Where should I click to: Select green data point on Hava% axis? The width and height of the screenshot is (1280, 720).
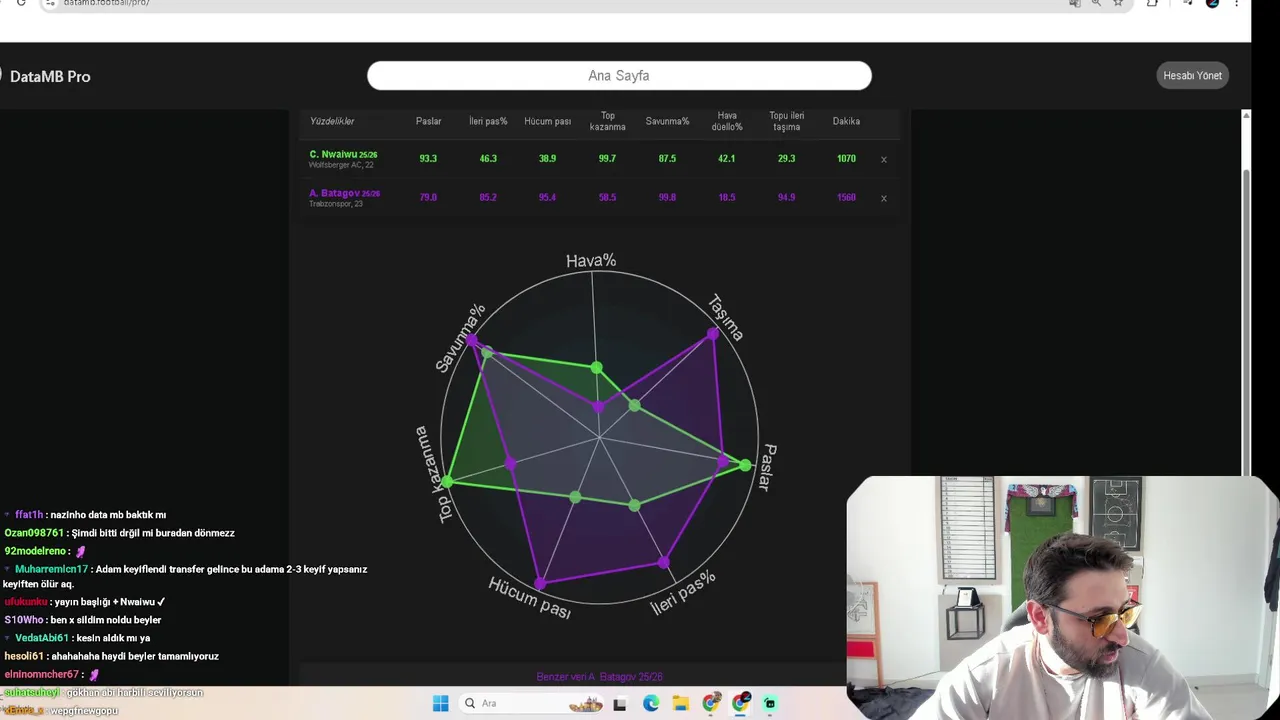coord(597,369)
